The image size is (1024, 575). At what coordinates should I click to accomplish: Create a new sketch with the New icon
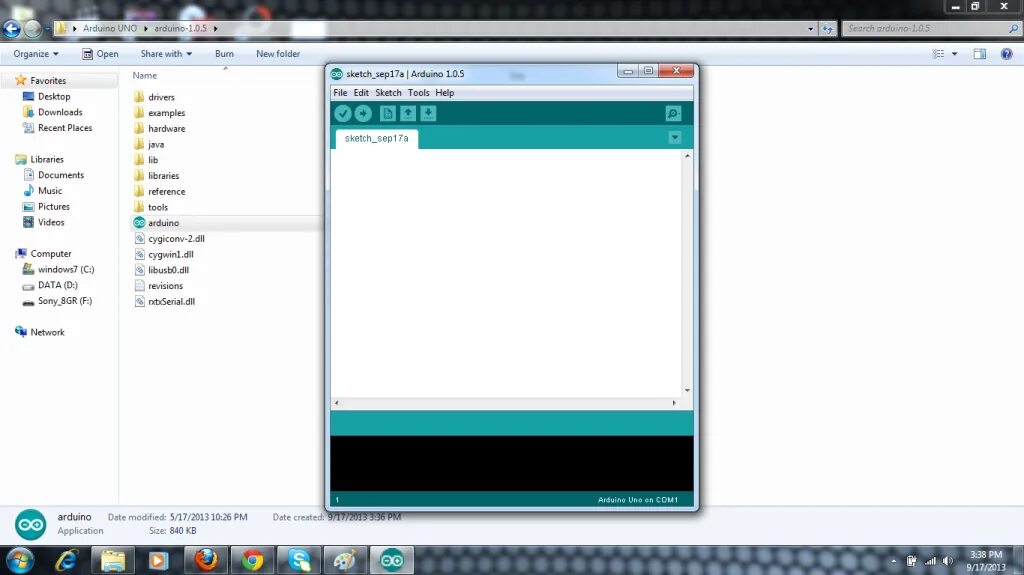point(387,114)
